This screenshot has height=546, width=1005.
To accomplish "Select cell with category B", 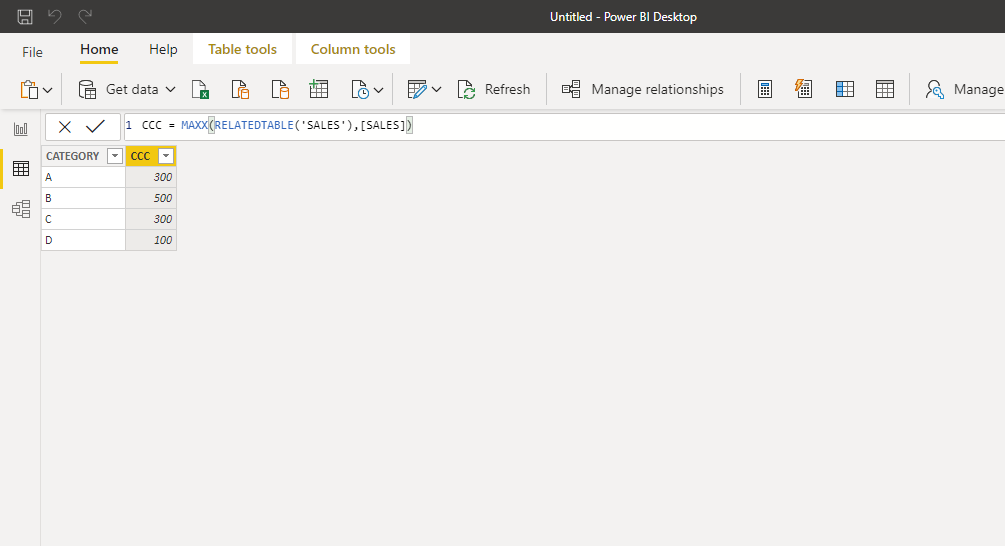I will click(83, 198).
